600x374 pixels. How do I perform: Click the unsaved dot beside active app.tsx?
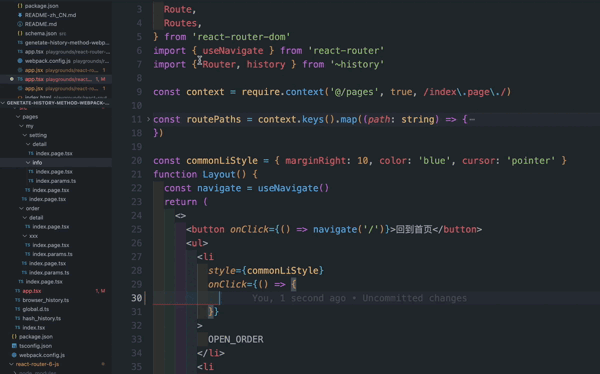(12, 79)
